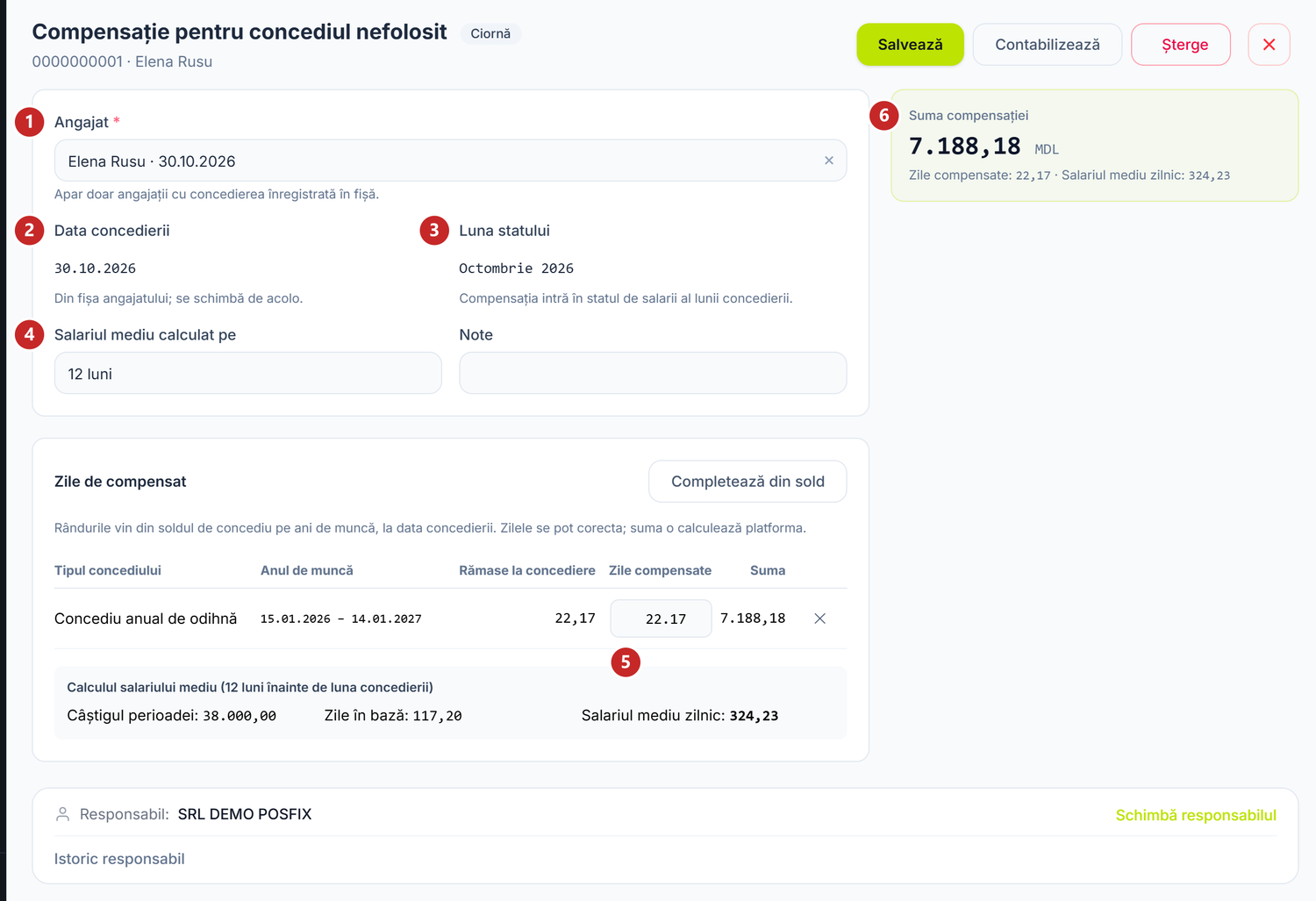Open the Angajat selection field

(x=450, y=161)
